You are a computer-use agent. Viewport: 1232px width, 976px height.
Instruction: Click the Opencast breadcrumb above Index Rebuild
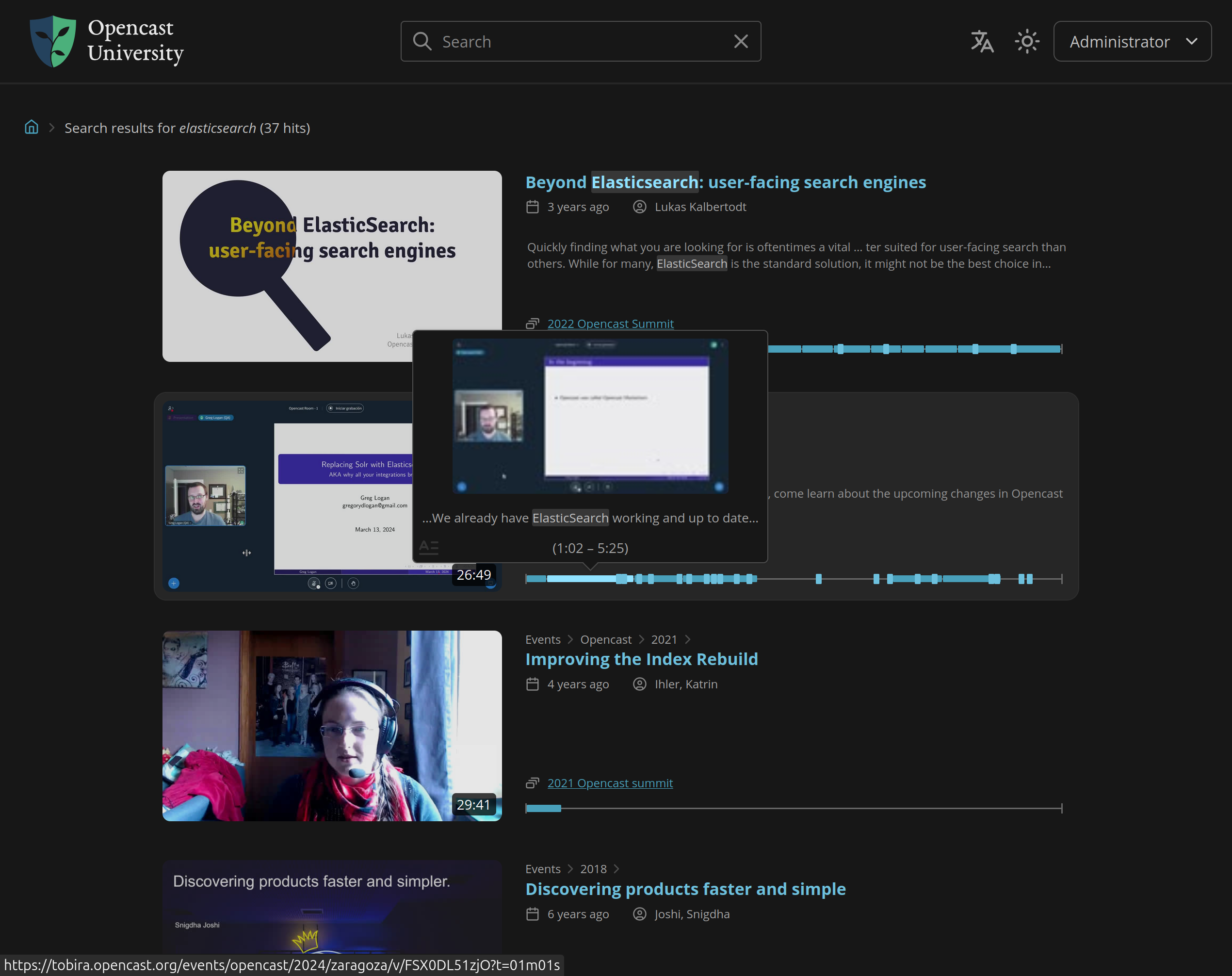(605, 639)
